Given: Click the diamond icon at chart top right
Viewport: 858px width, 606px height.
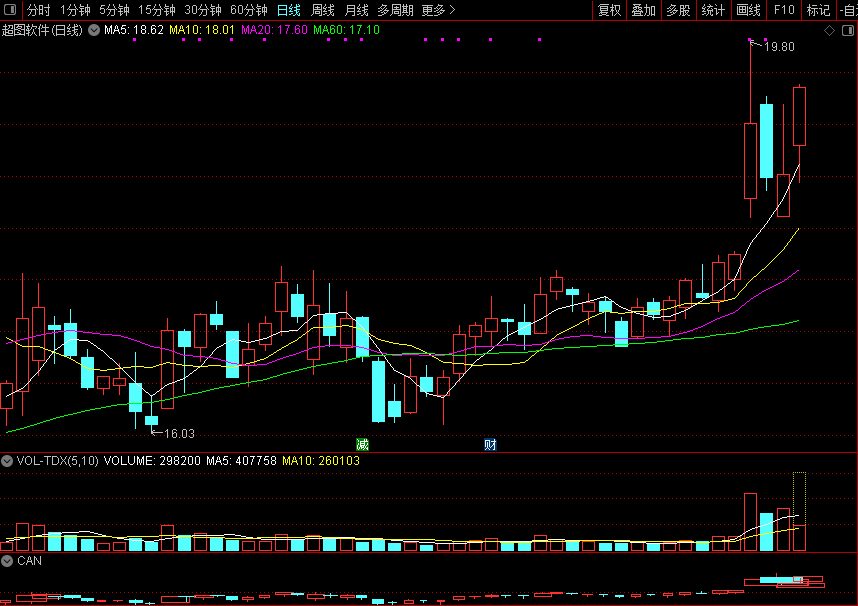Looking at the screenshot, I should point(830,31).
